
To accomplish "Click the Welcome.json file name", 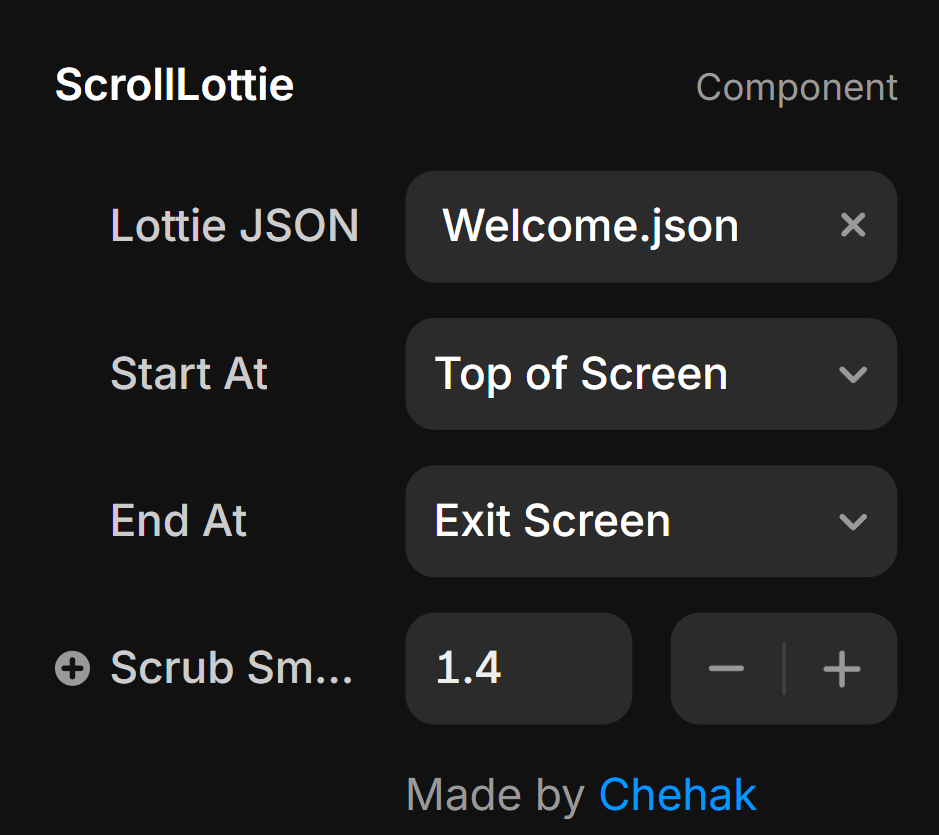I will point(590,226).
